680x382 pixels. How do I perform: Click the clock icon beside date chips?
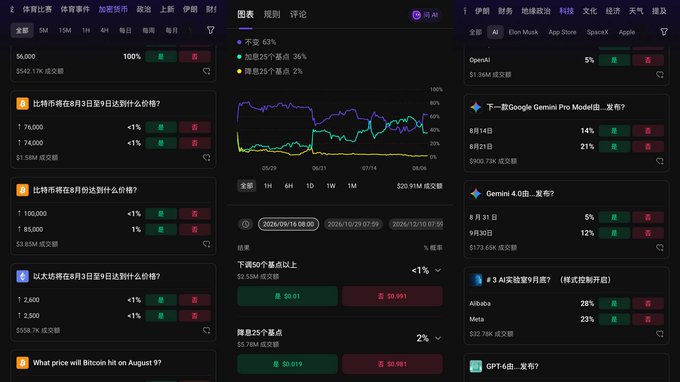pyautogui.click(x=245, y=224)
